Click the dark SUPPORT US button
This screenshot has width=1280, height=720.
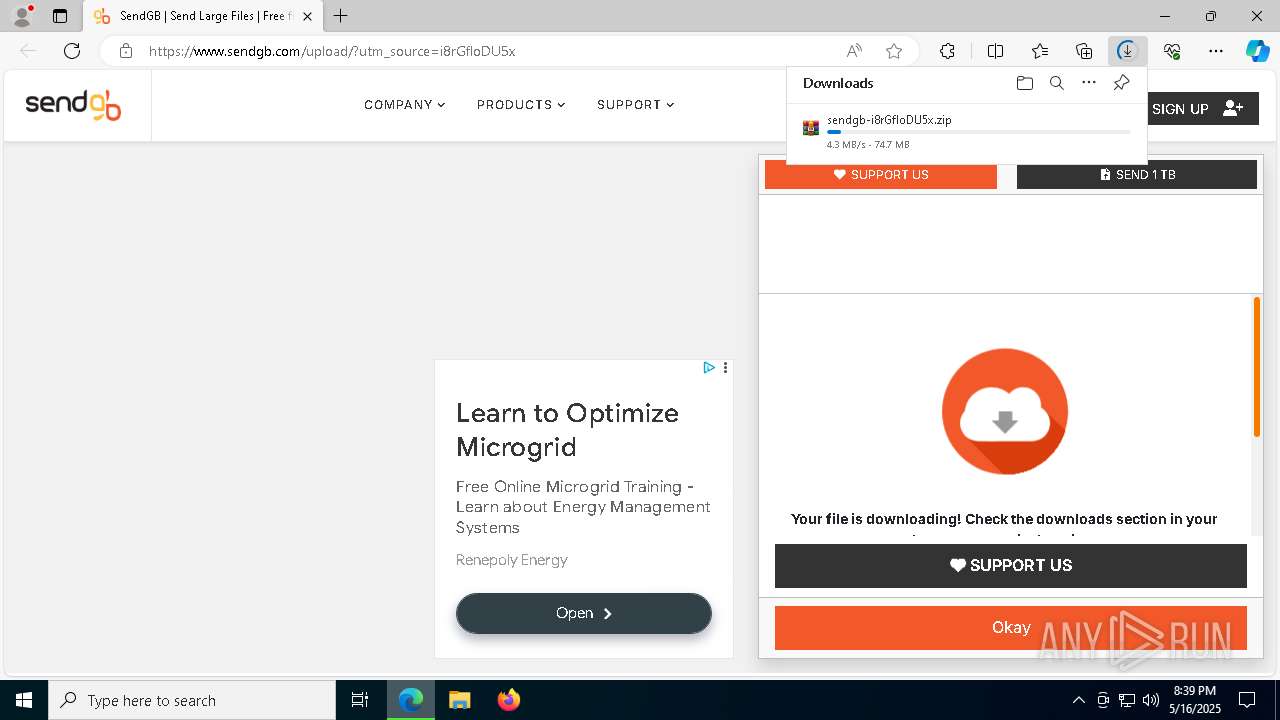[x=1011, y=566]
